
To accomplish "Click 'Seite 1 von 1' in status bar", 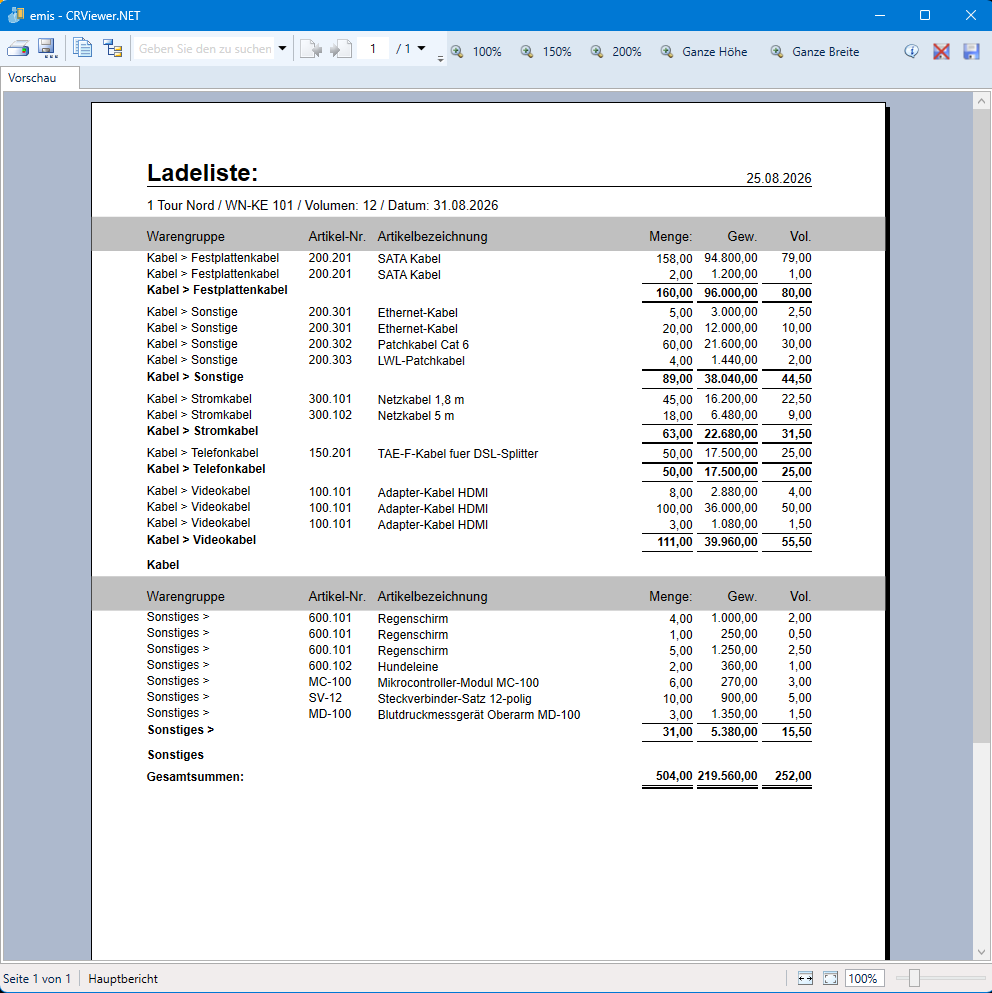I will coord(37,978).
